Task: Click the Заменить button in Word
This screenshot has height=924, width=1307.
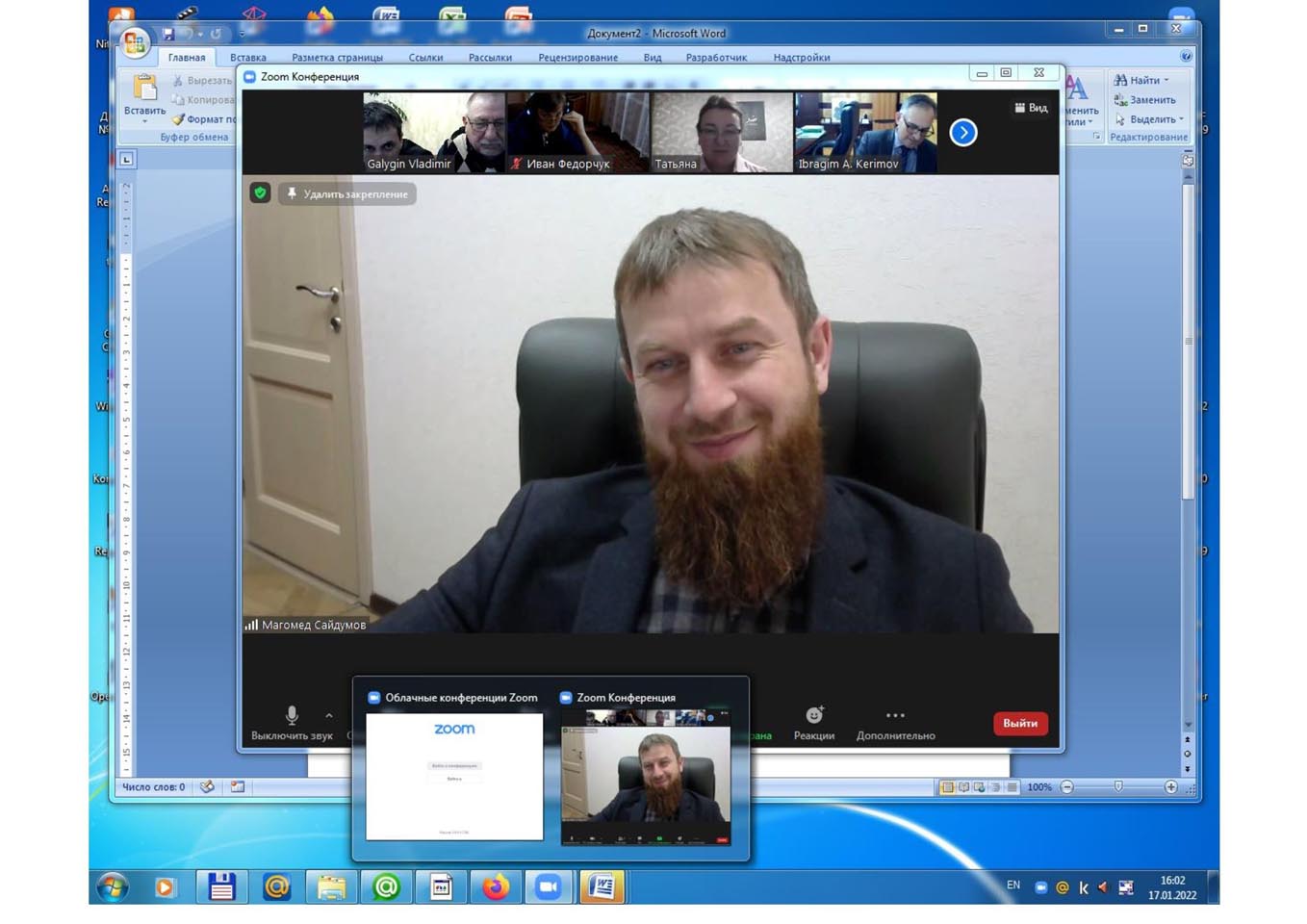Action: tap(1144, 100)
